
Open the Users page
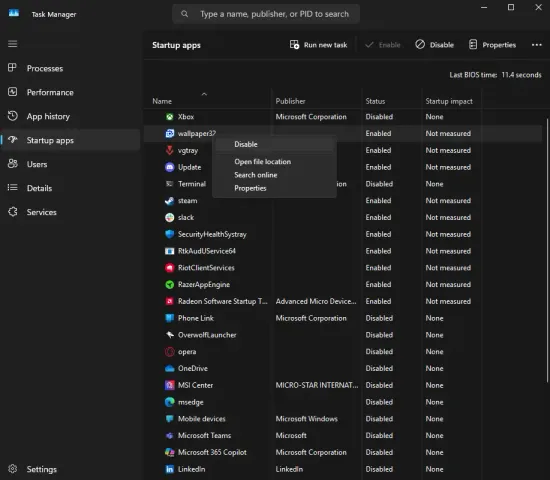pyautogui.click(x=71, y=164)
